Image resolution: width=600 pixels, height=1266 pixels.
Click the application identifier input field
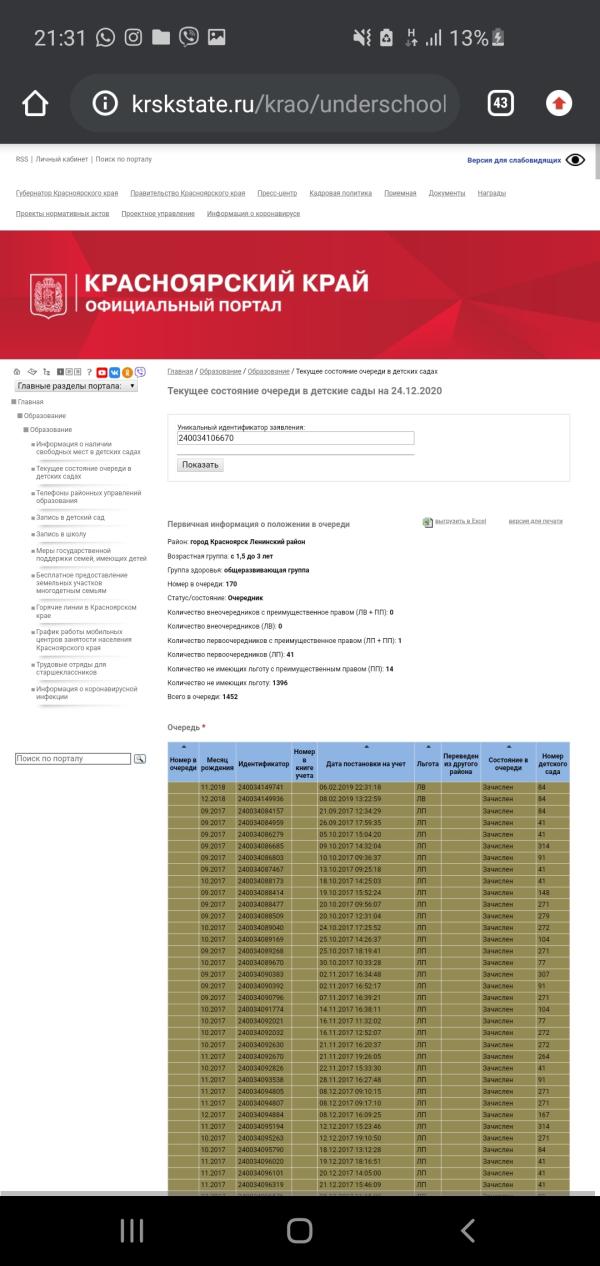pos(295,438)
